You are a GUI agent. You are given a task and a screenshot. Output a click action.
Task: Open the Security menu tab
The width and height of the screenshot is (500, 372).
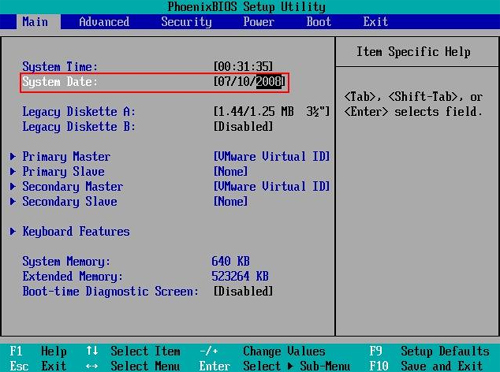click(x=186, y=22)
